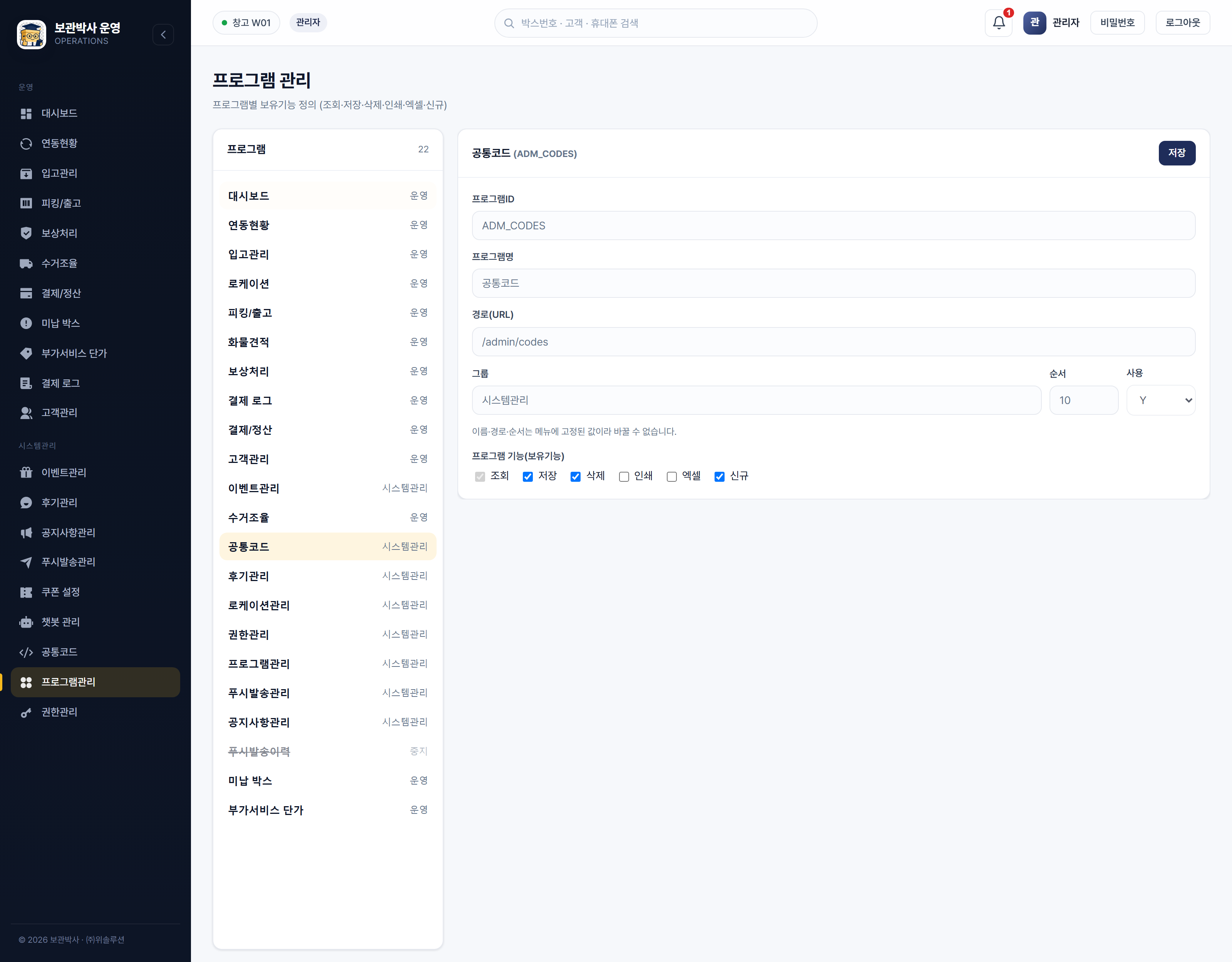The image size is (1232, 962).
Task: Click the 순서 field showing 10
Action: [x=1084, y=400]
